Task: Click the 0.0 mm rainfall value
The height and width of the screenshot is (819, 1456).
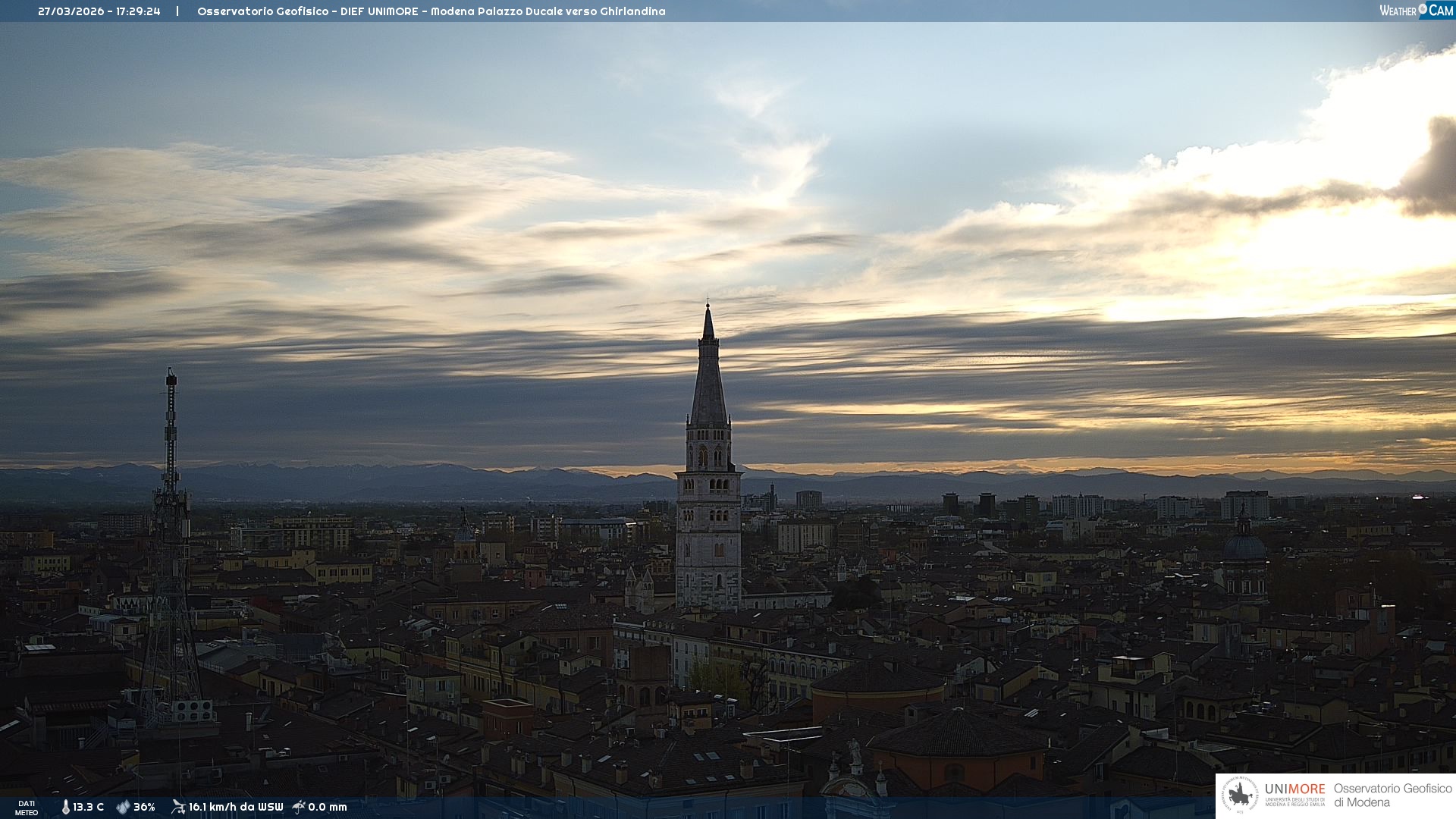Action: tap(328, 807)
